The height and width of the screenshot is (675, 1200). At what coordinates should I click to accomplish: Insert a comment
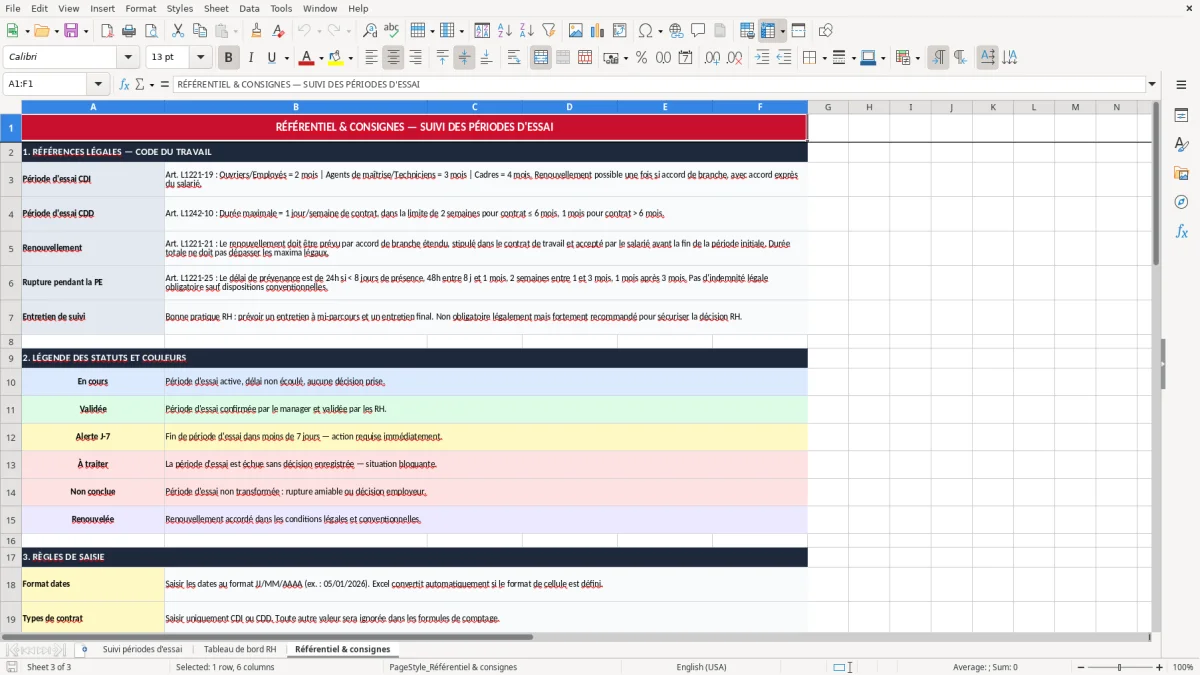(x=698, y=31)
